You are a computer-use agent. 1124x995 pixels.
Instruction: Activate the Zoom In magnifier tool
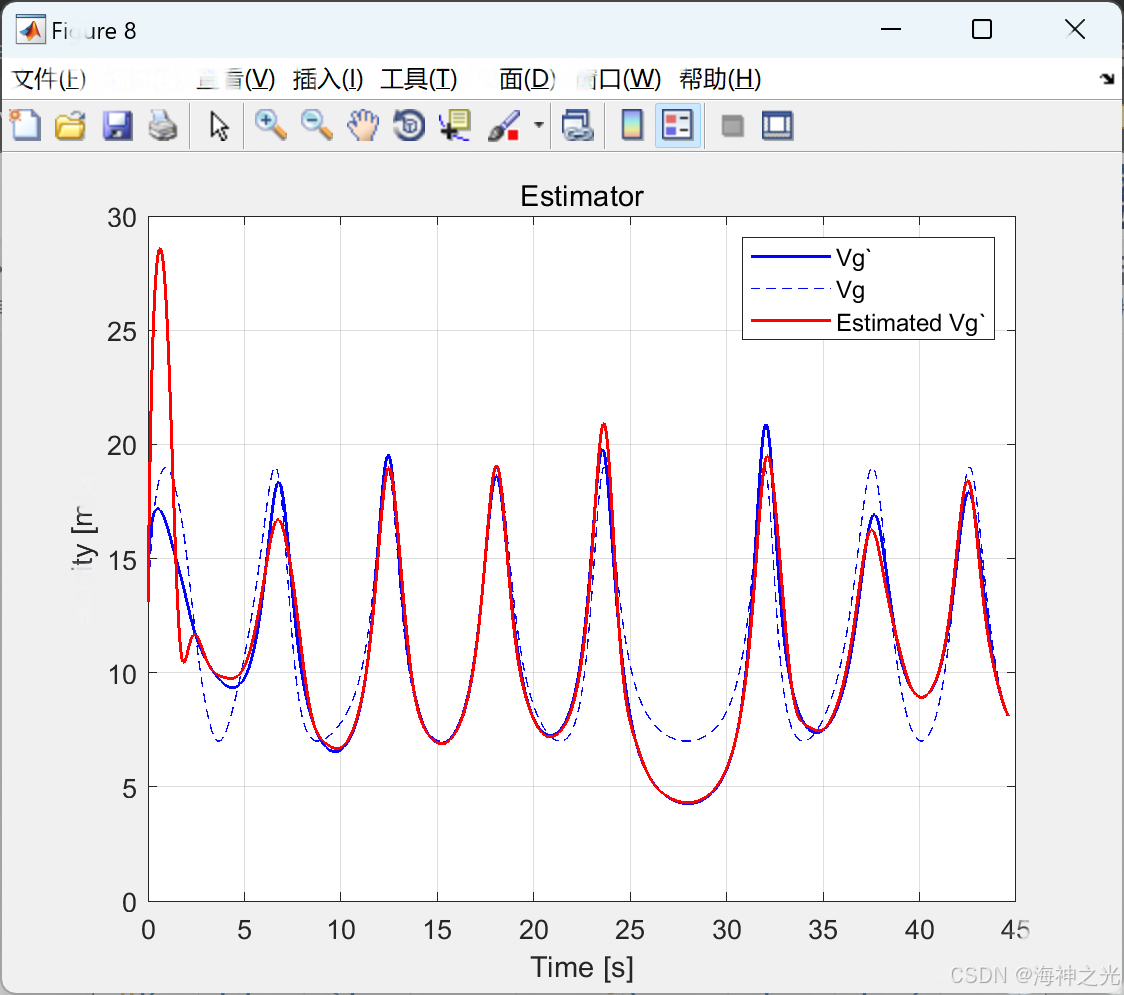270,125
